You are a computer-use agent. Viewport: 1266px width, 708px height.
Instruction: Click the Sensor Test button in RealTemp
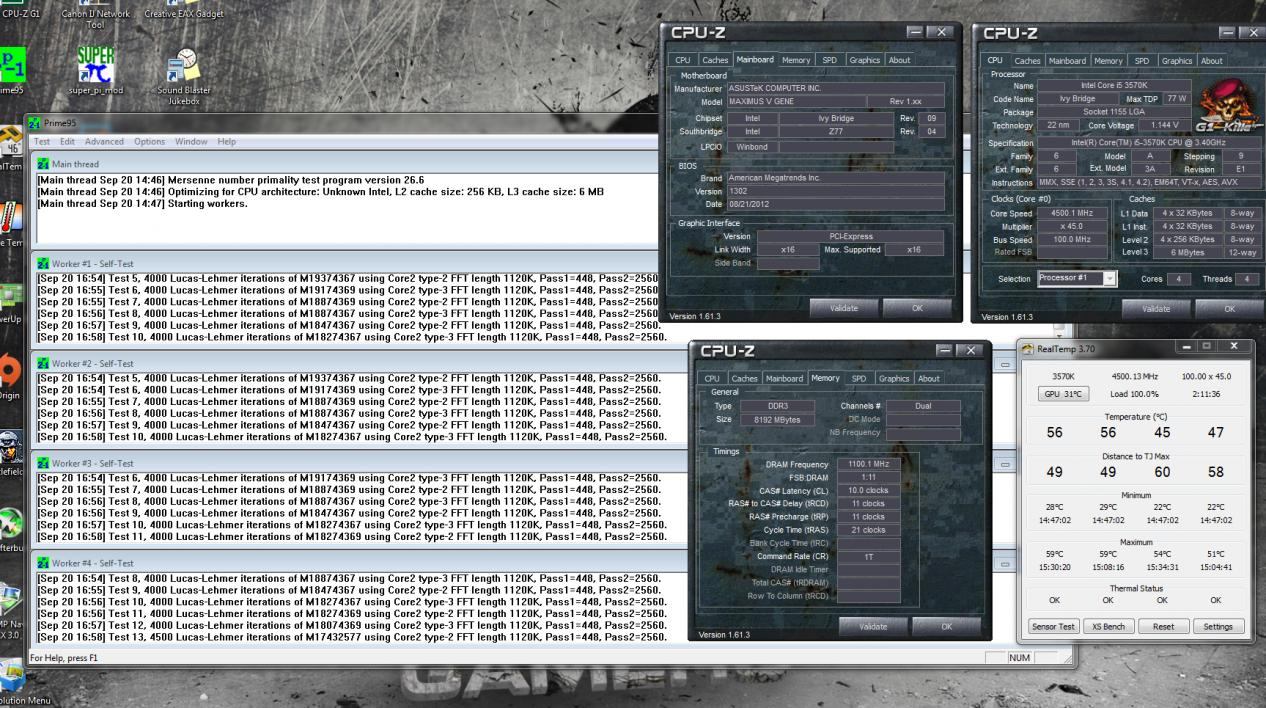pyautogui.click(x=1054, y=626)
